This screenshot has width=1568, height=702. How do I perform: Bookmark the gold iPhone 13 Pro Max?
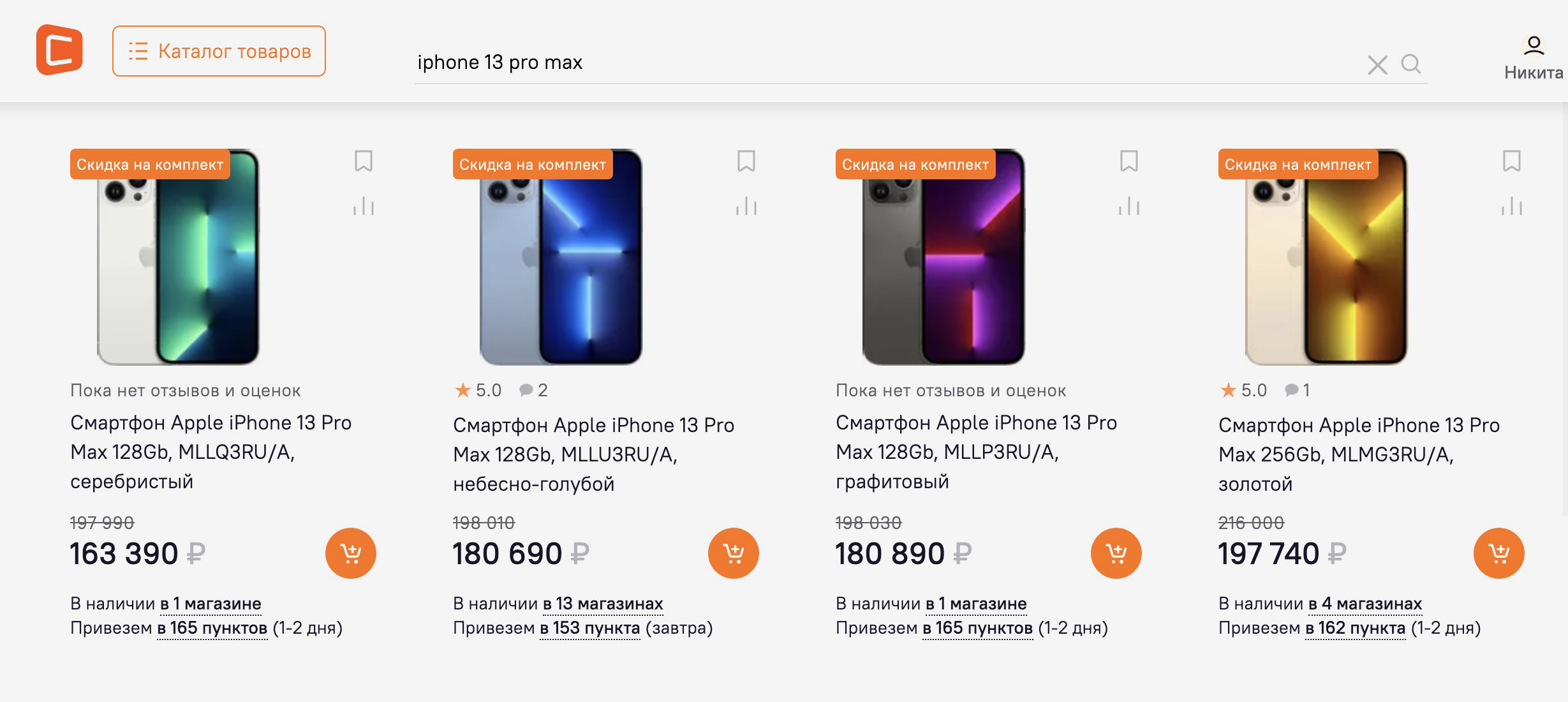click(1512, 161)
